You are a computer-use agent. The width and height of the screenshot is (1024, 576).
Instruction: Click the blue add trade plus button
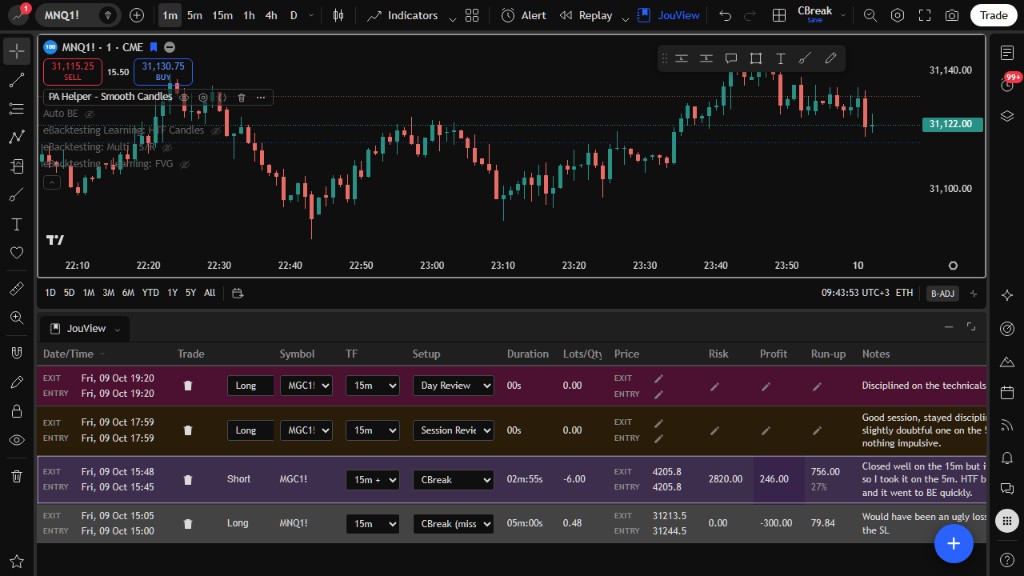pos(953,543)
